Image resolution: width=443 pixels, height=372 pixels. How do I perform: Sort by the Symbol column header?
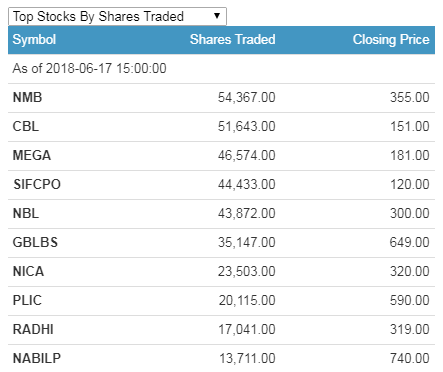tap(34, 40)
